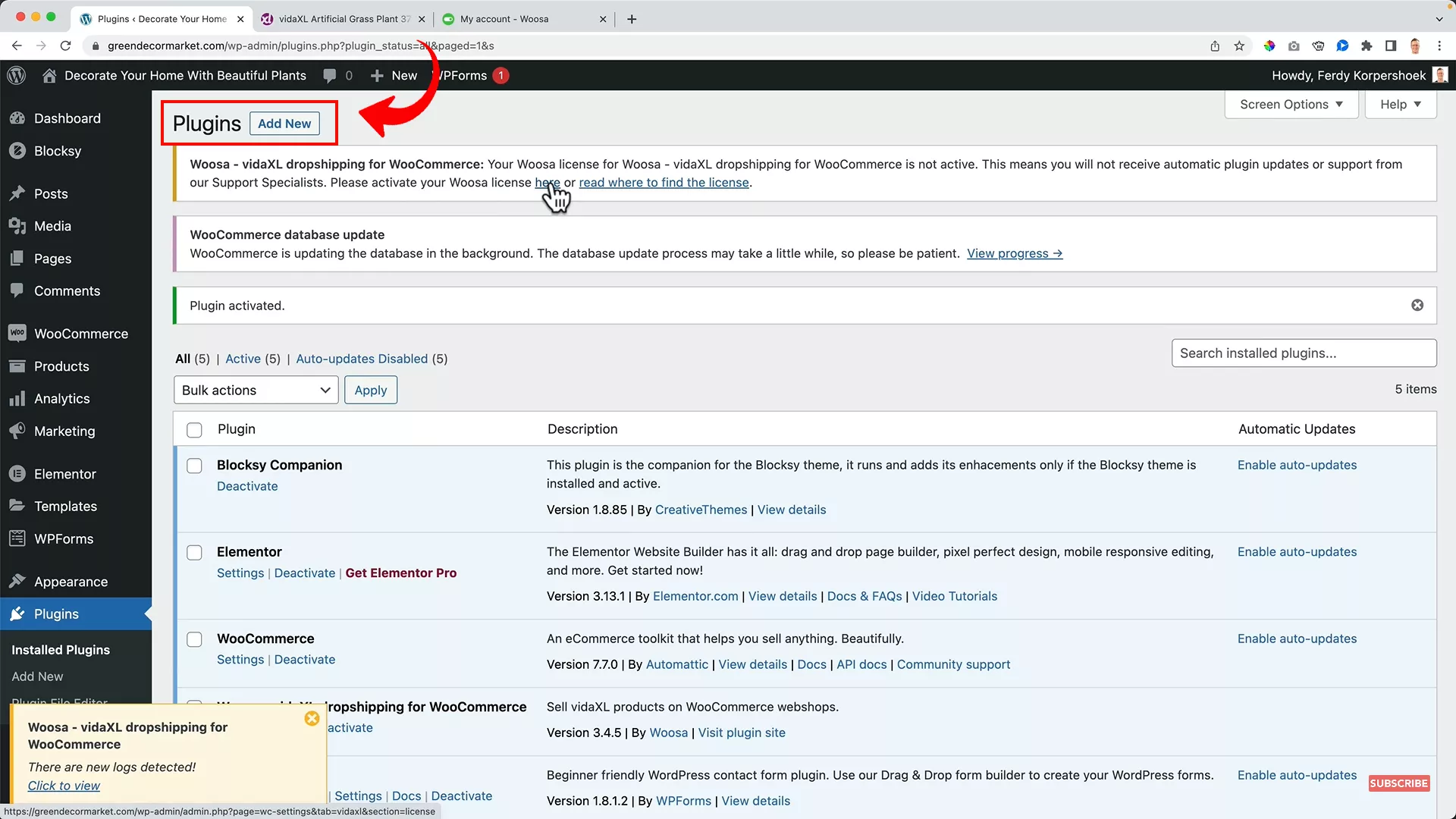Open Media library via sidebar icon

pyautogui.click(x=17, y=225)
